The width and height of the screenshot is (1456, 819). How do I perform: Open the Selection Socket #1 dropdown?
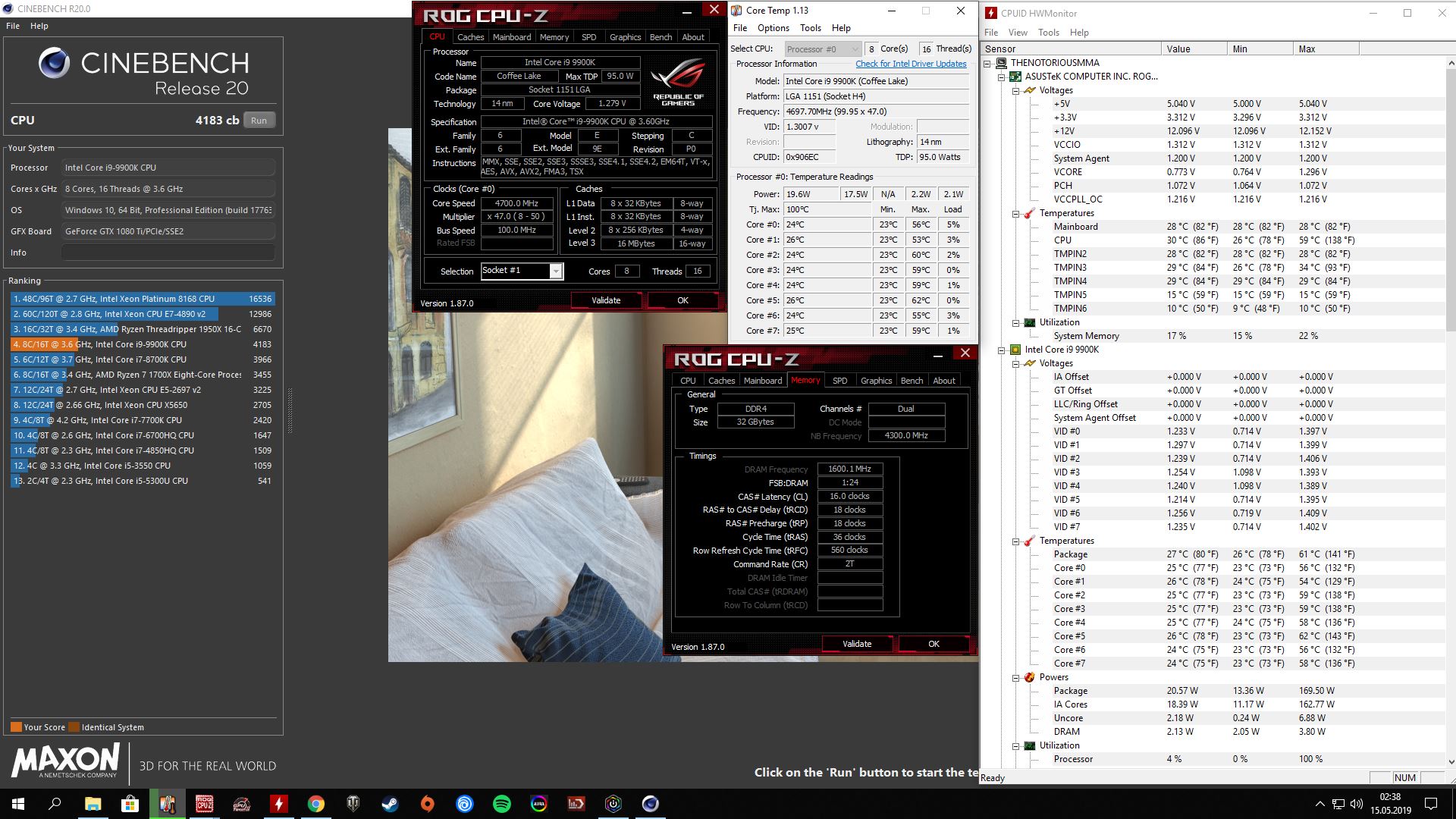(x=556, y=271)
